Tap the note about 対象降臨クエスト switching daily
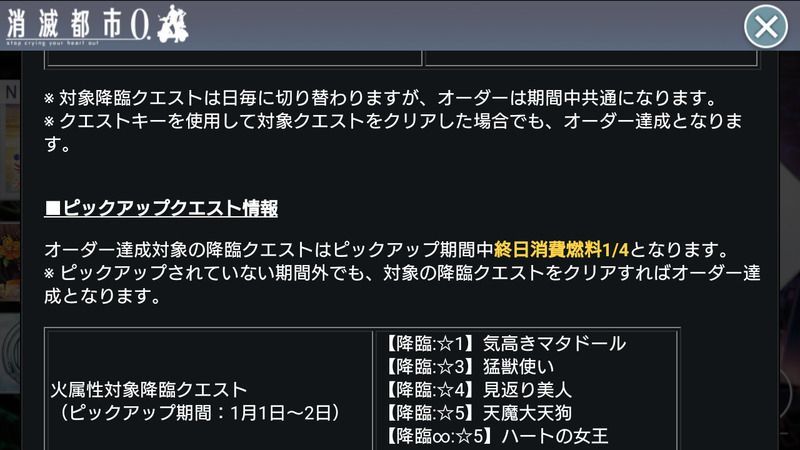The height and width of the screenshot is (450, 800). [x=381, y=97]
